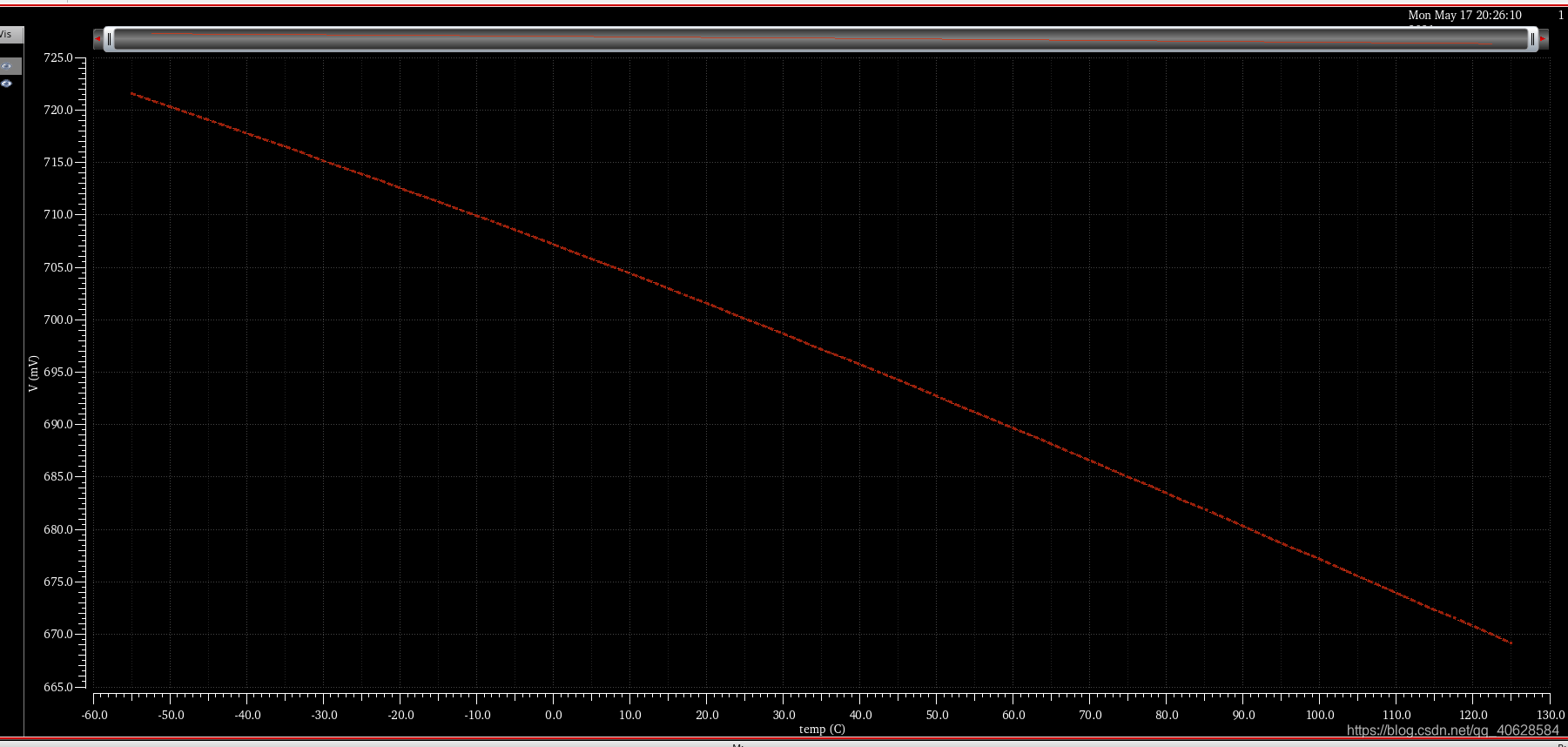Viewport: 1568px width, 747px height.
Task: Click the y-axis label "715.0"
Action: [58, 162]
